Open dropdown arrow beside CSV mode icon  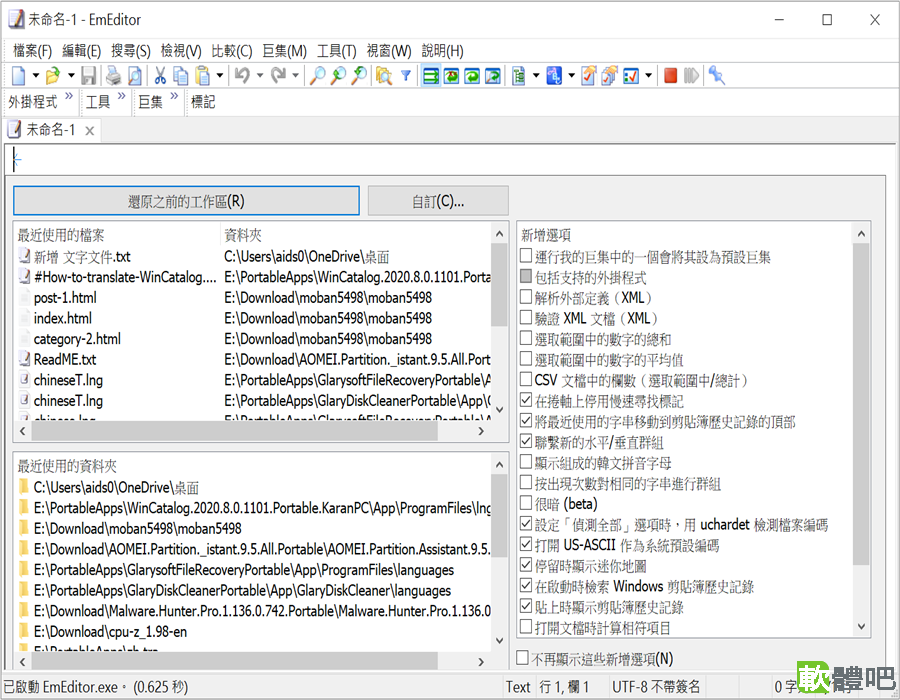point(536,76)
